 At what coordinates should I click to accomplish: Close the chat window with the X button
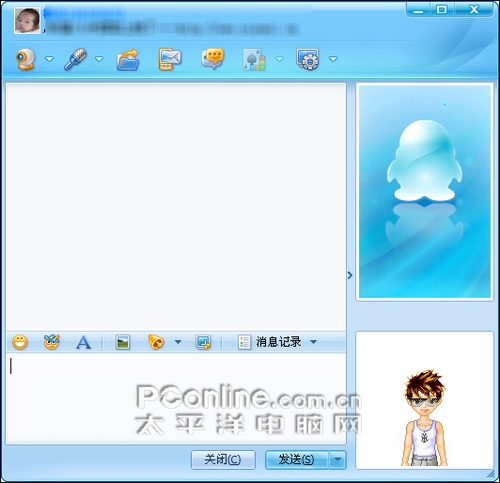pyautogui.click(x=474, y=9)
